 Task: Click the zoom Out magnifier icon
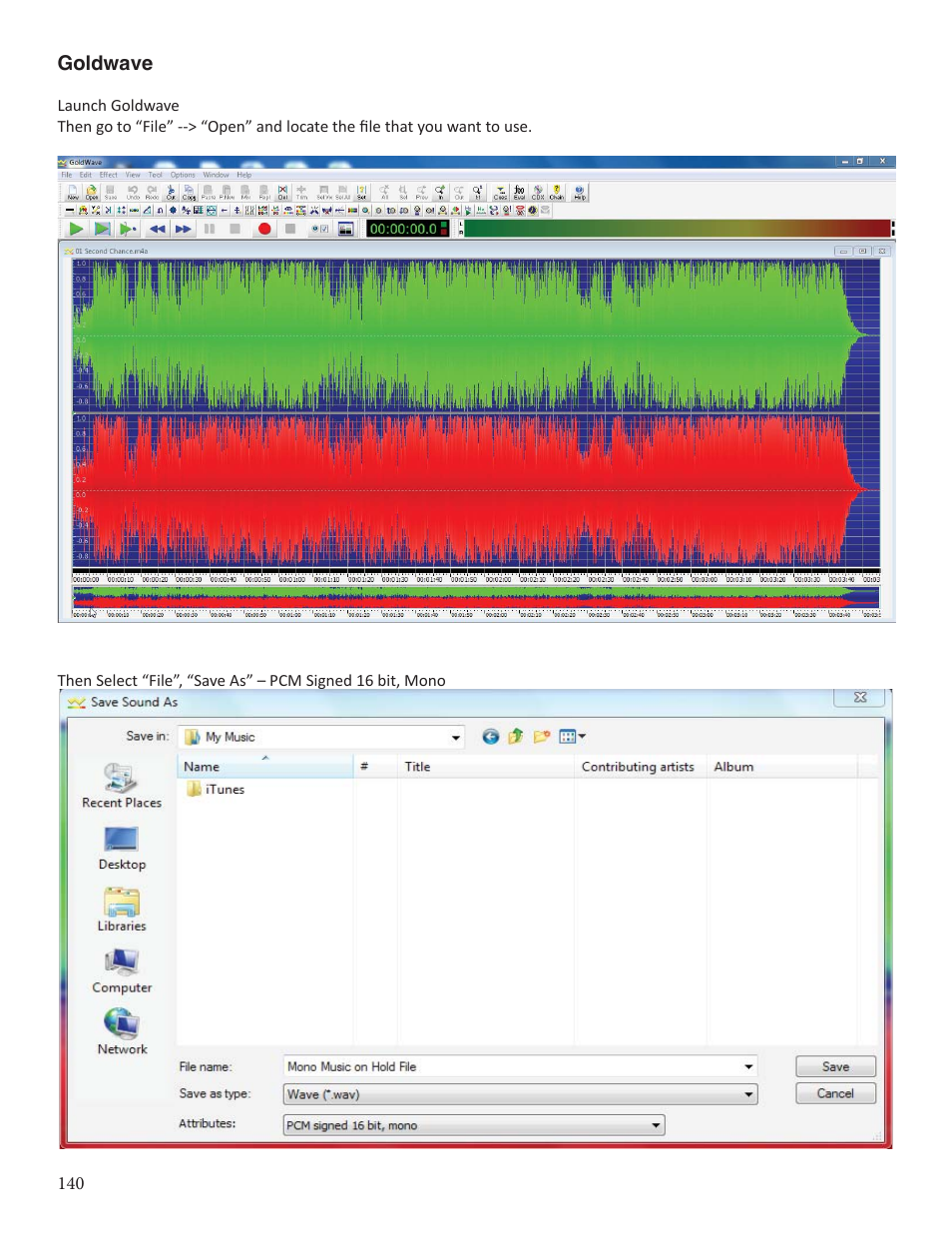point(459,192)
